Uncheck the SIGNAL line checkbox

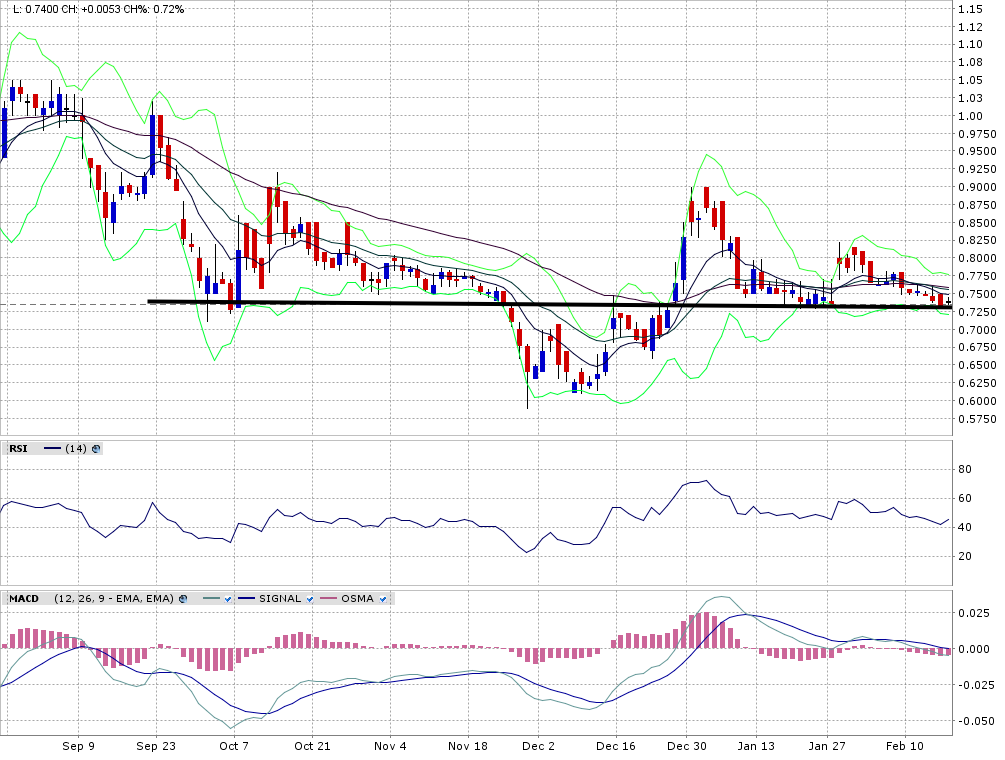(310, 599)
